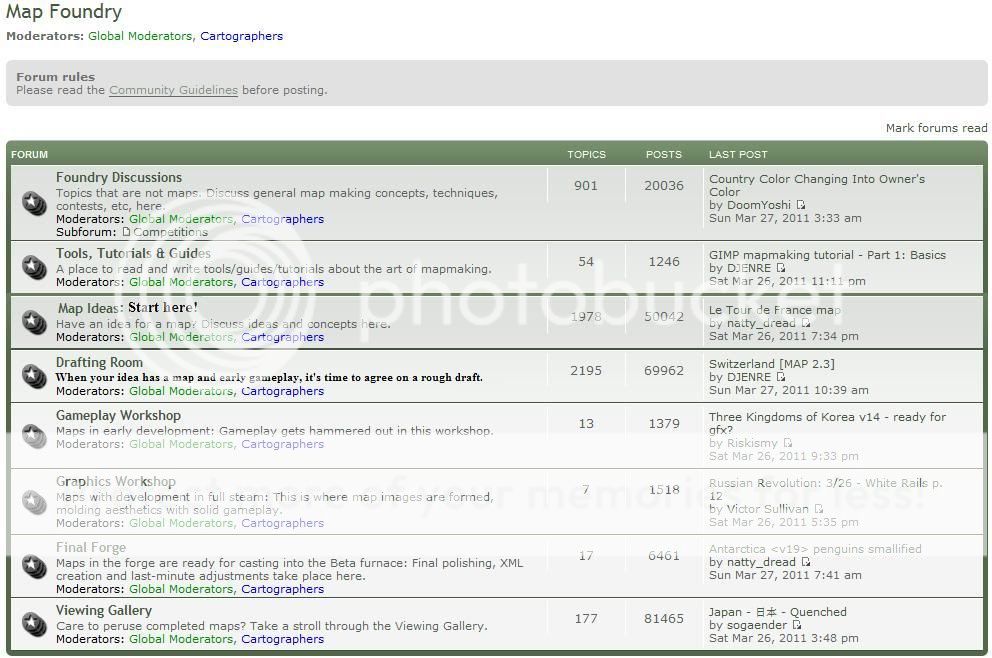Open the Drafting Room forum
992x658 pixels.
(99, 363)
